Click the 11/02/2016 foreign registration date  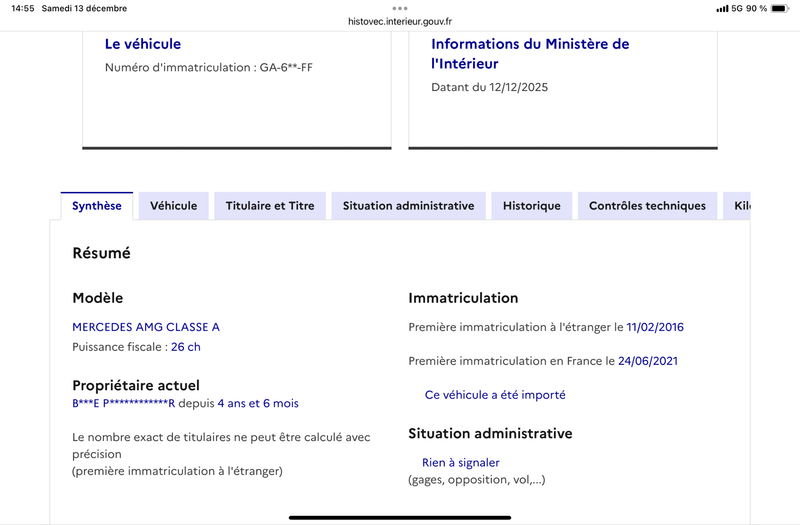655,327
